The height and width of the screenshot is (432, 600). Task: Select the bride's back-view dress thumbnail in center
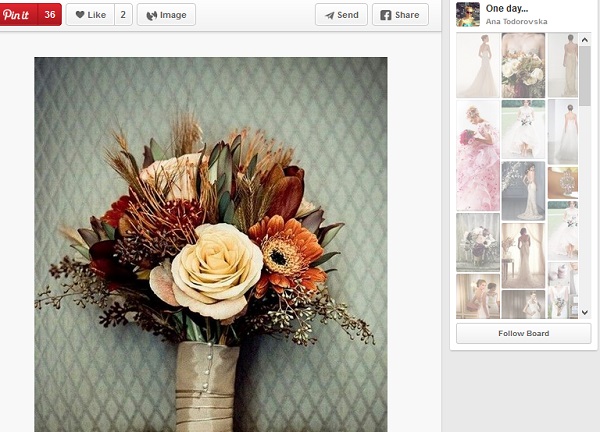523,190
